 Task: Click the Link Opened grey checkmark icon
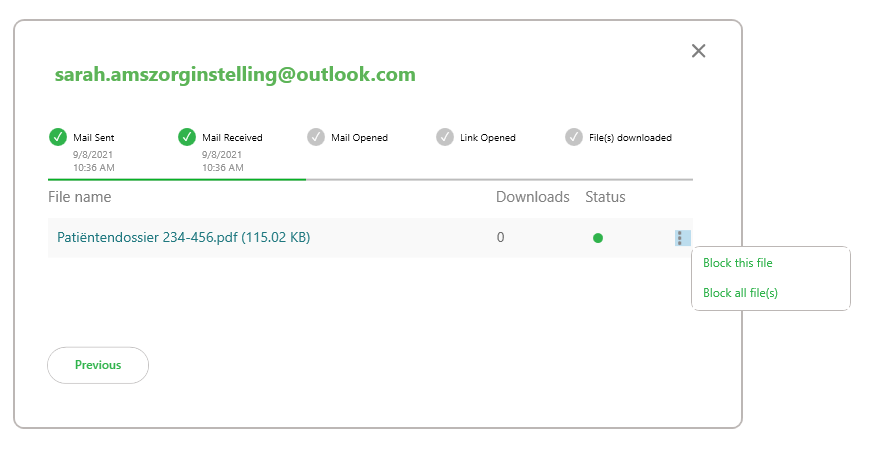point(445,137)
